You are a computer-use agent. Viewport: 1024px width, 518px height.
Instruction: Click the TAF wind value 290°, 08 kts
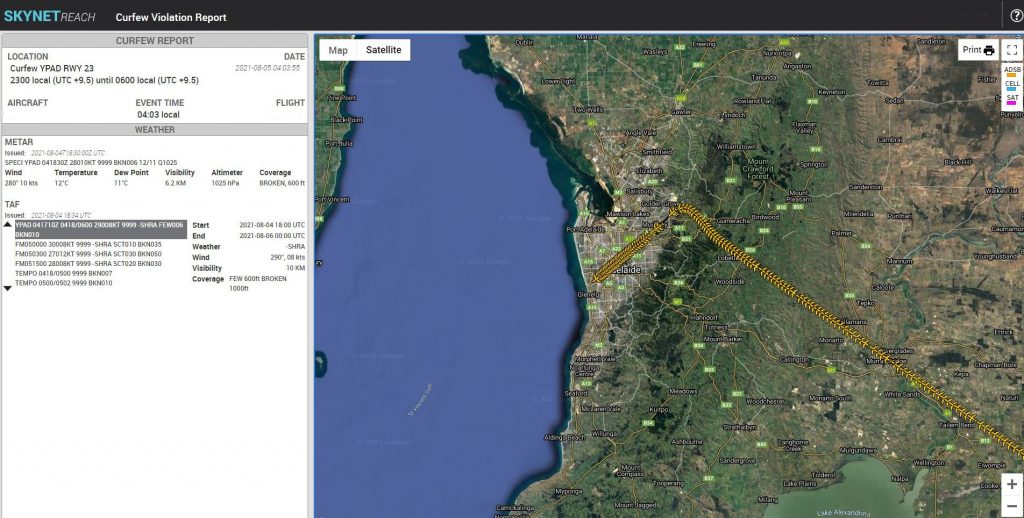coord(286,257)
